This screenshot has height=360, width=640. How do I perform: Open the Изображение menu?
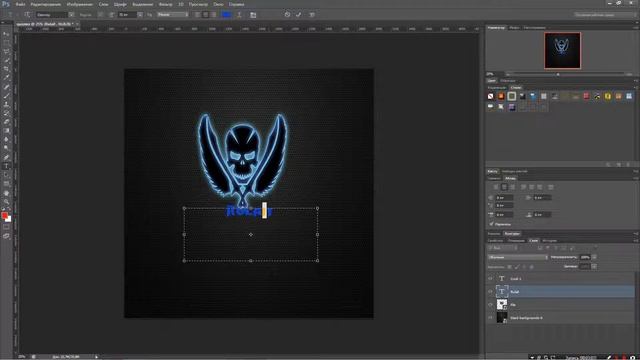[80, 4]
